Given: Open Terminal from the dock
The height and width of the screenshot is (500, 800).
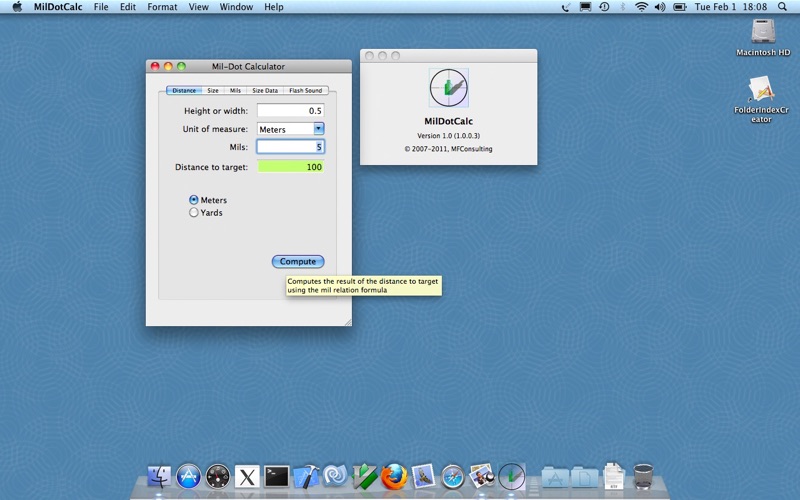Looking at the screenshot, I should 277,477.
